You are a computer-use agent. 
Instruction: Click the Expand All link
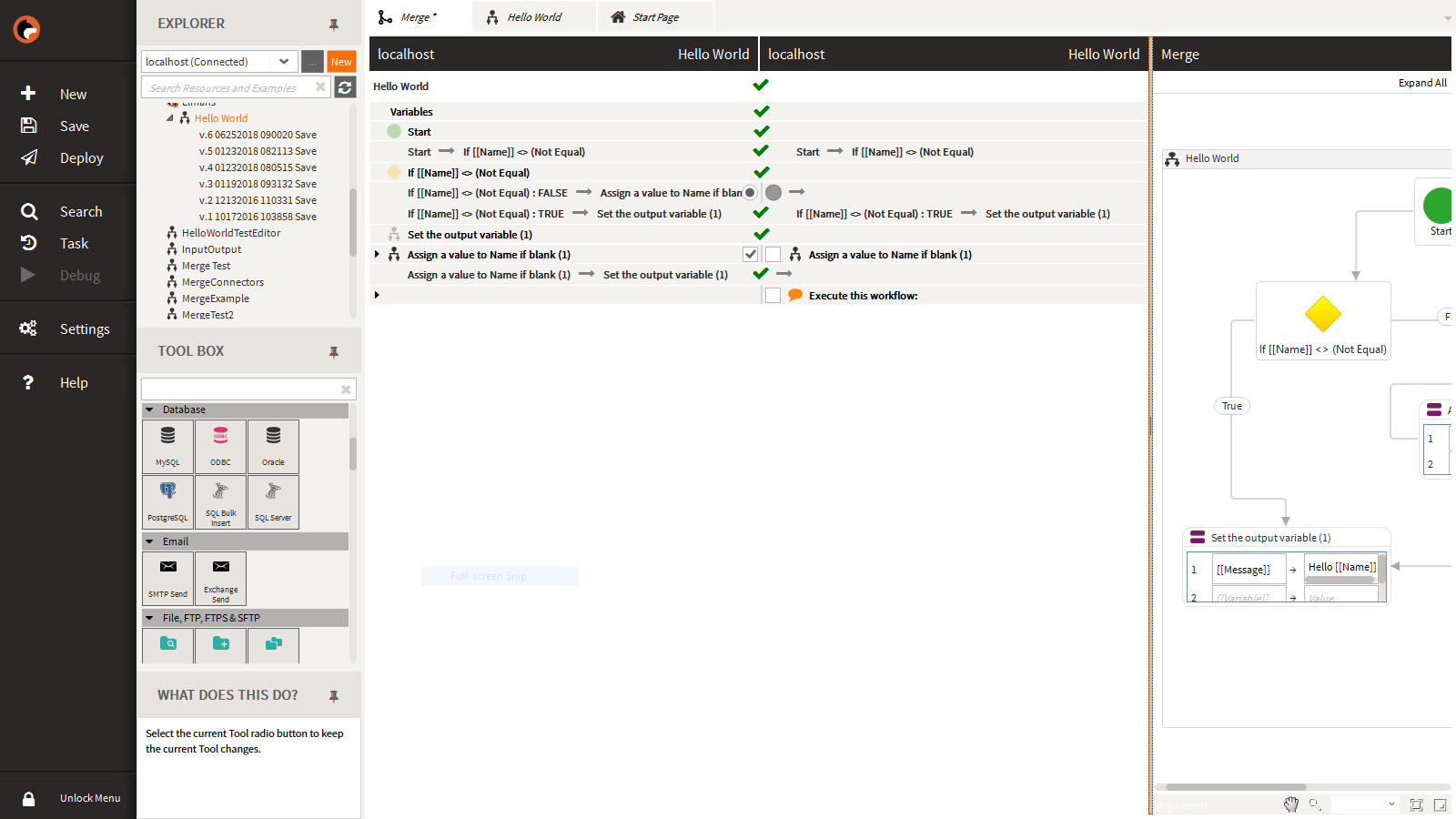click(x=1422, y=83)
